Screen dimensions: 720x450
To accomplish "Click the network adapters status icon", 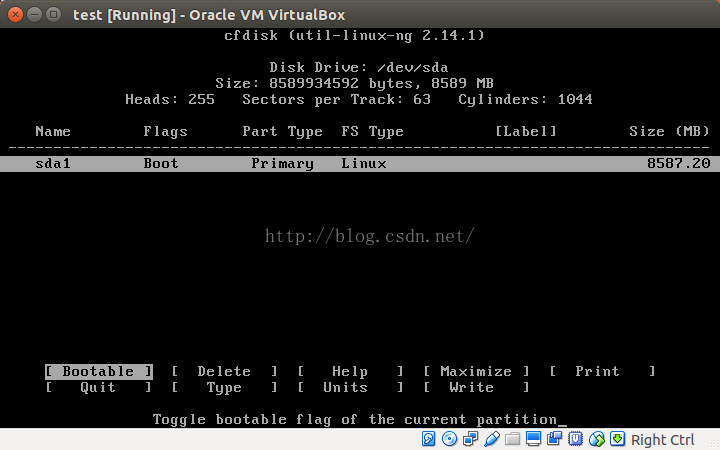I will [x=471, y=439].
